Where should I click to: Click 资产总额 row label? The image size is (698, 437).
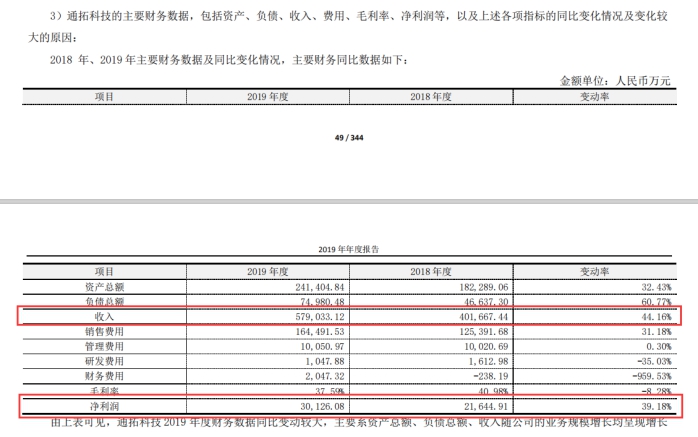point(104,287)
